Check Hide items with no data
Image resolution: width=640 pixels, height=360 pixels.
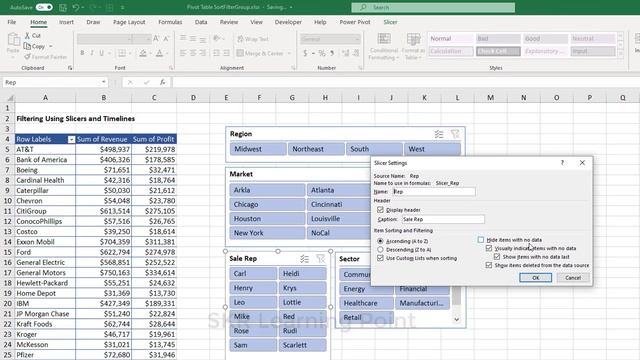pyautogui.click(x=481, y=240)
